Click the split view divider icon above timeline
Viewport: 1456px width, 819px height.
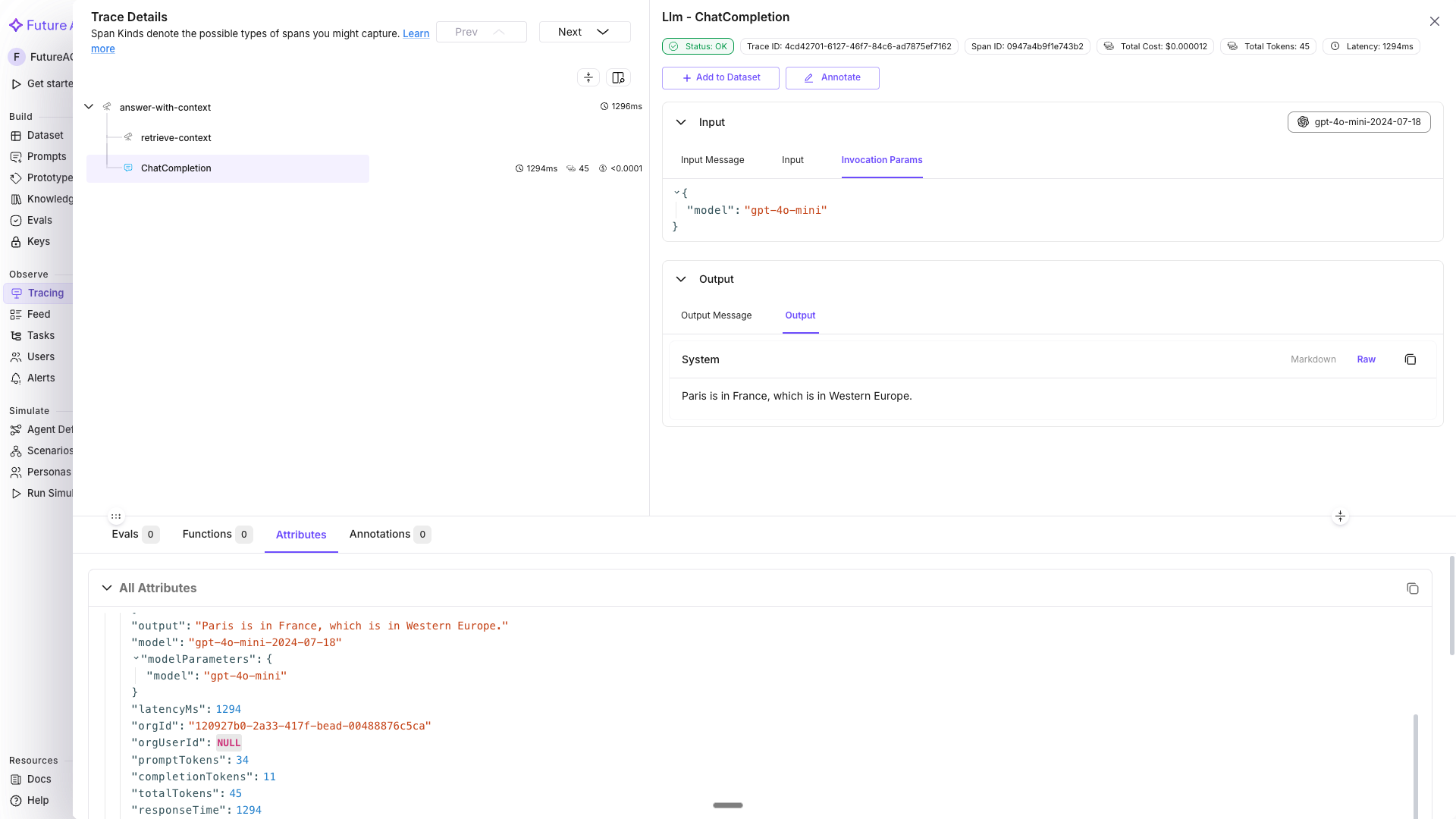(588, 77)
